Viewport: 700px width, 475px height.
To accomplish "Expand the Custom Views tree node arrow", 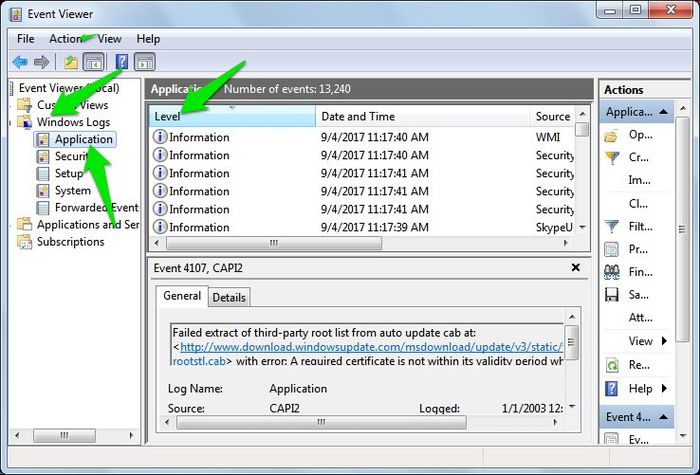I will pyautogui.click(x=11, y=105).
